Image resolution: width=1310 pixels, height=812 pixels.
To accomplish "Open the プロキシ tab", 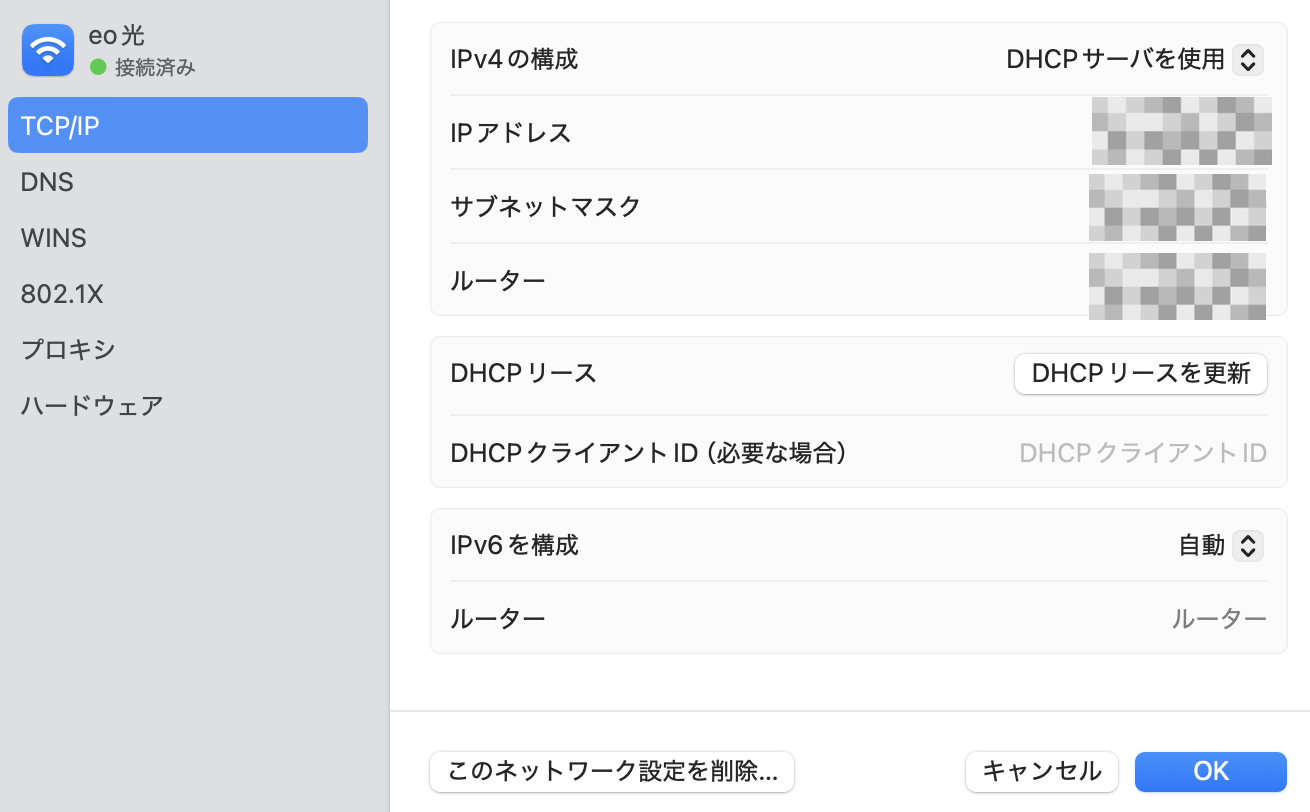I will pyautogui.click(x=68, y=350).
